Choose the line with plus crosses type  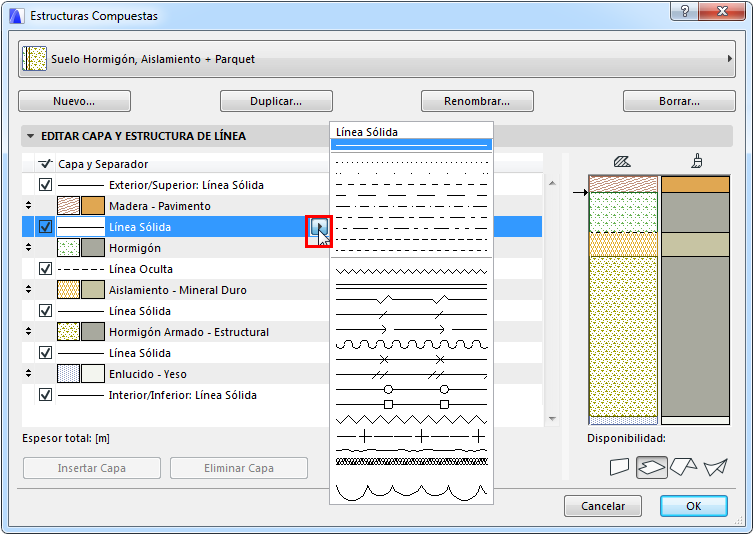(411, 436)
